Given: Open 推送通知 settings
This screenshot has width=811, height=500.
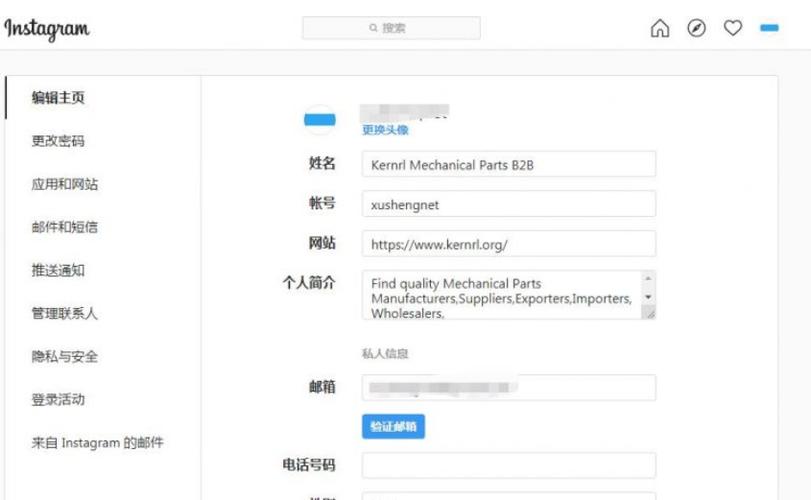Looking at the screenshot, I should click(58, 270).
